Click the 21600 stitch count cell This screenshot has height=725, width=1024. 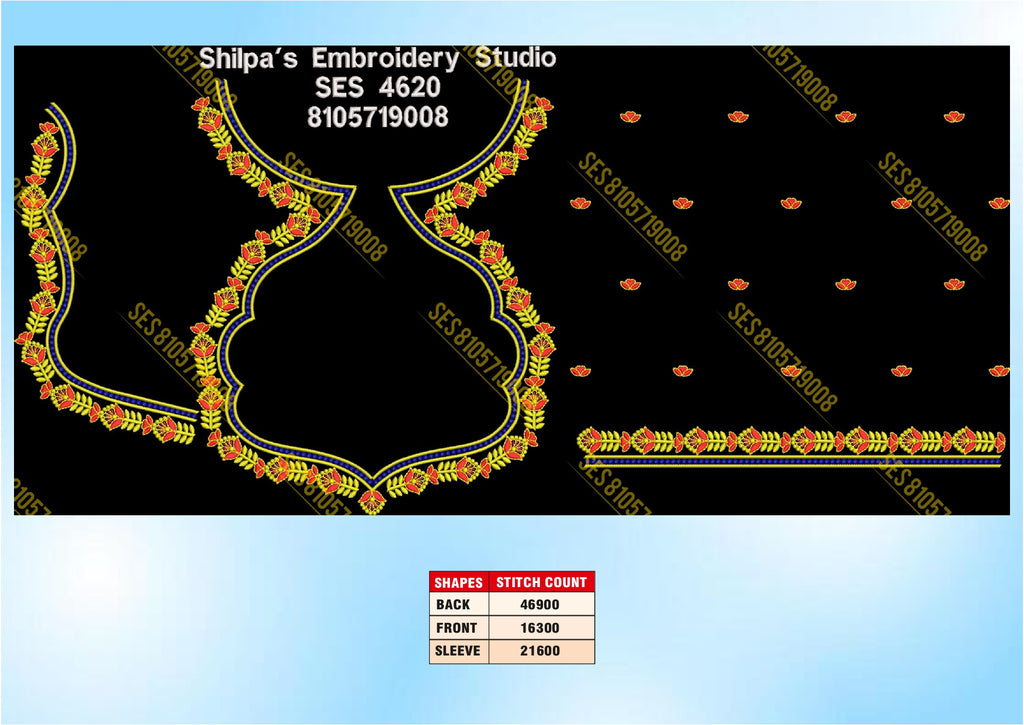(x=541, y=651)
